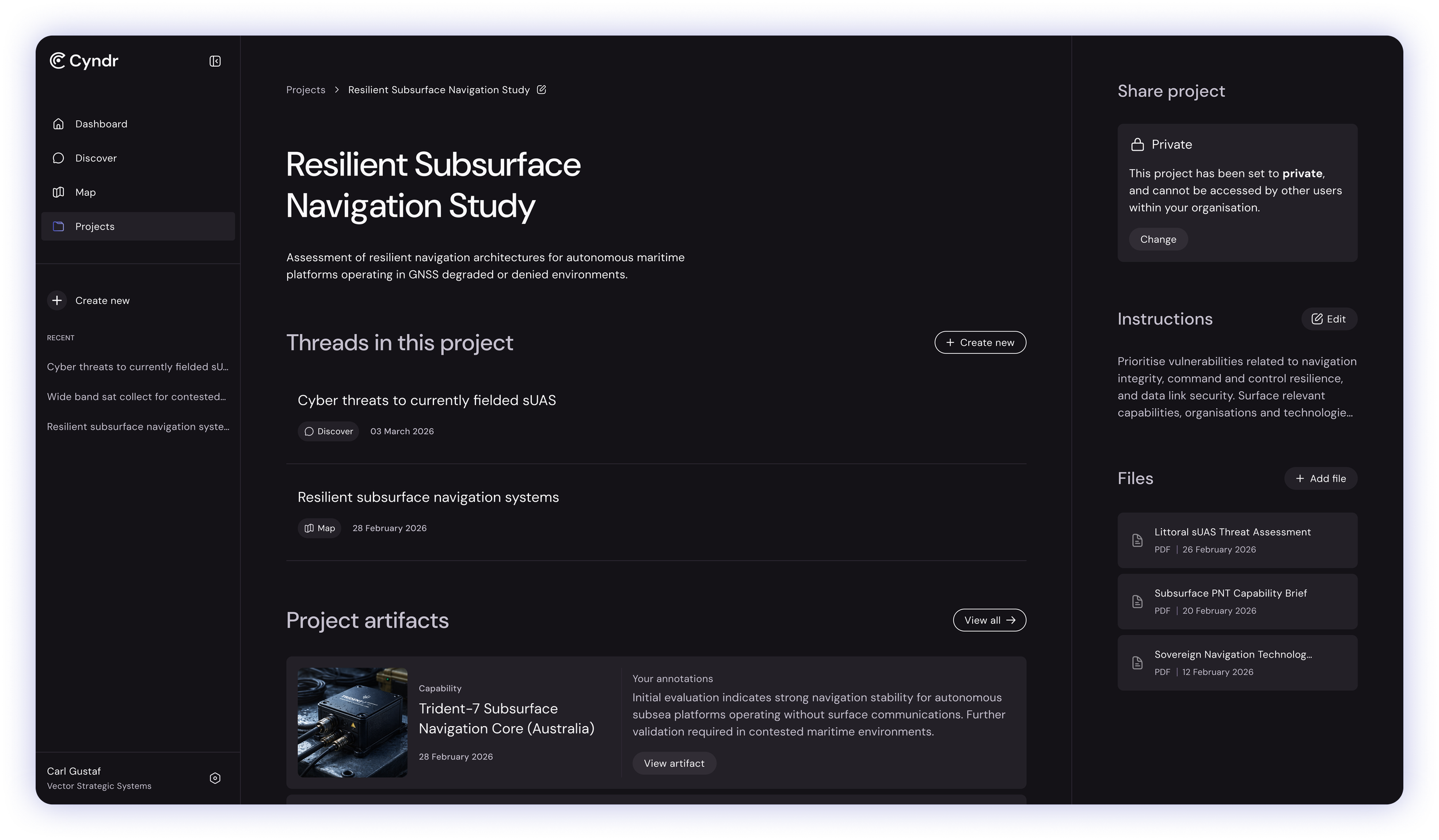Create a new thread in this project
The height and width of the screenshot is (840, 1439).
click(980, 342)
